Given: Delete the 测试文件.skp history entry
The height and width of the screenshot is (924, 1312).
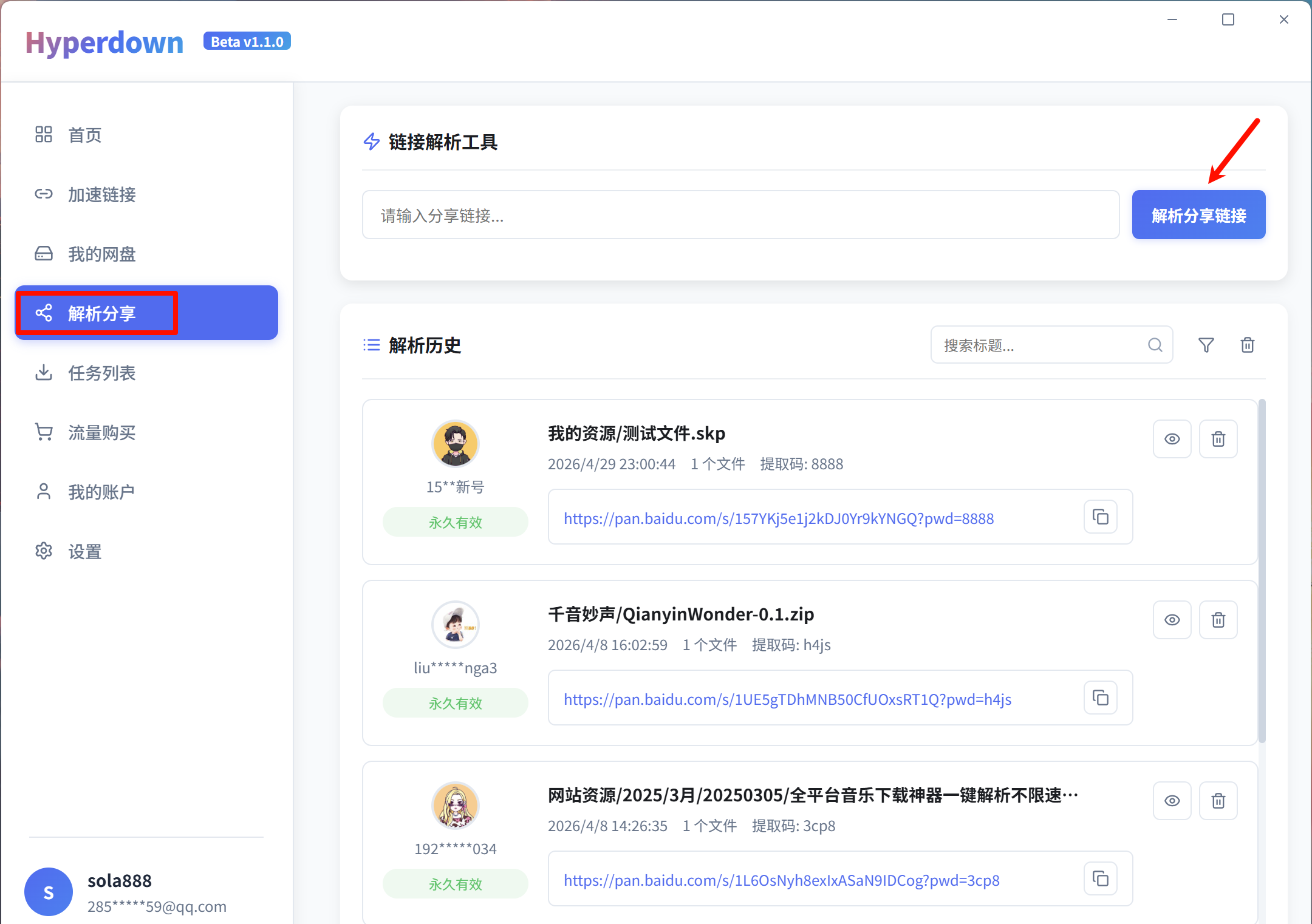Looking at the screenshot, I should (1218, 439).
